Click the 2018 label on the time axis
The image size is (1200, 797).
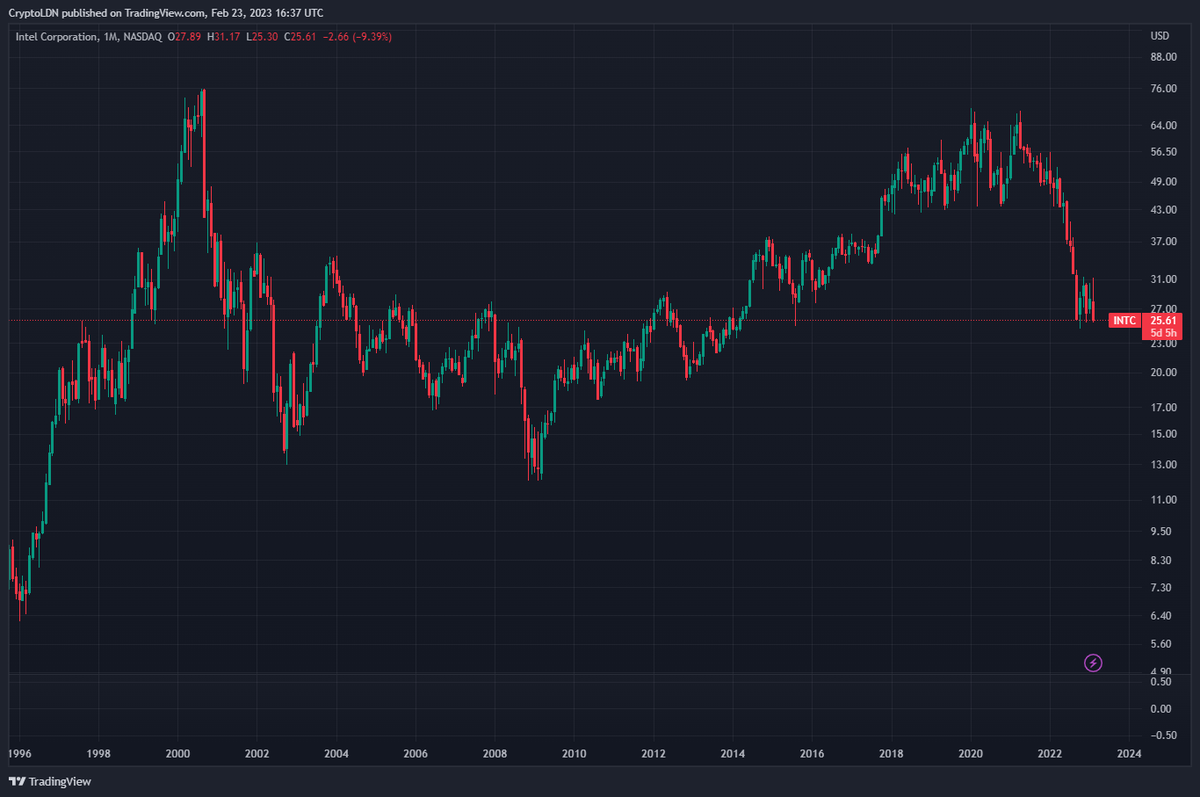click(x=892, y=754)
